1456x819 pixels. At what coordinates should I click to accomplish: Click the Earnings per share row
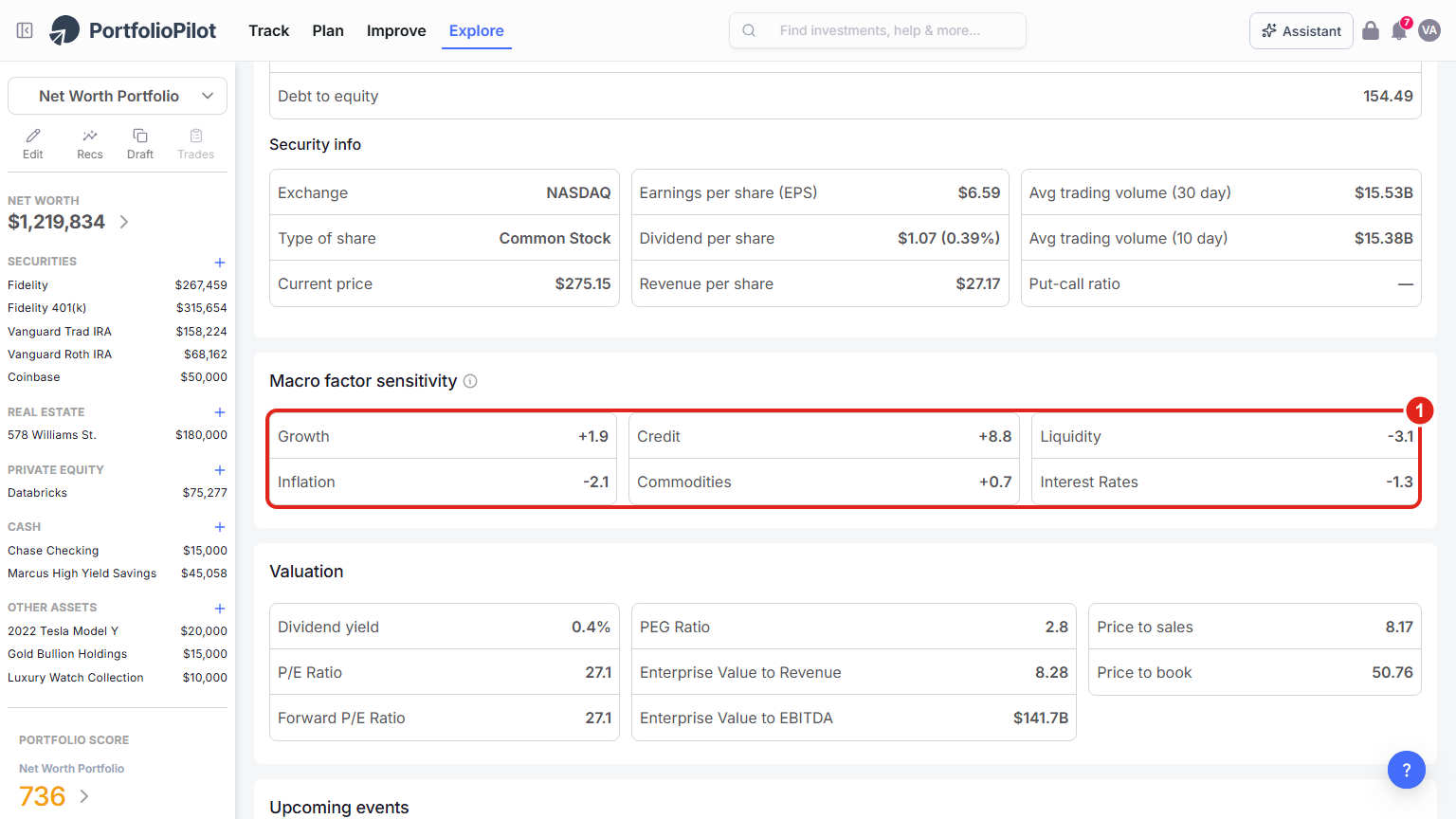[820, 192]
